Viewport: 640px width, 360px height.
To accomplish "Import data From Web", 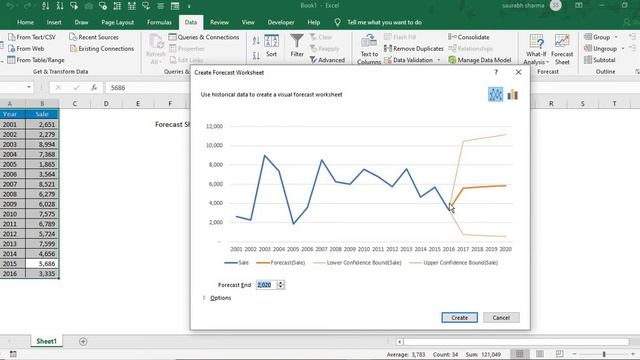I will point(26,48).
